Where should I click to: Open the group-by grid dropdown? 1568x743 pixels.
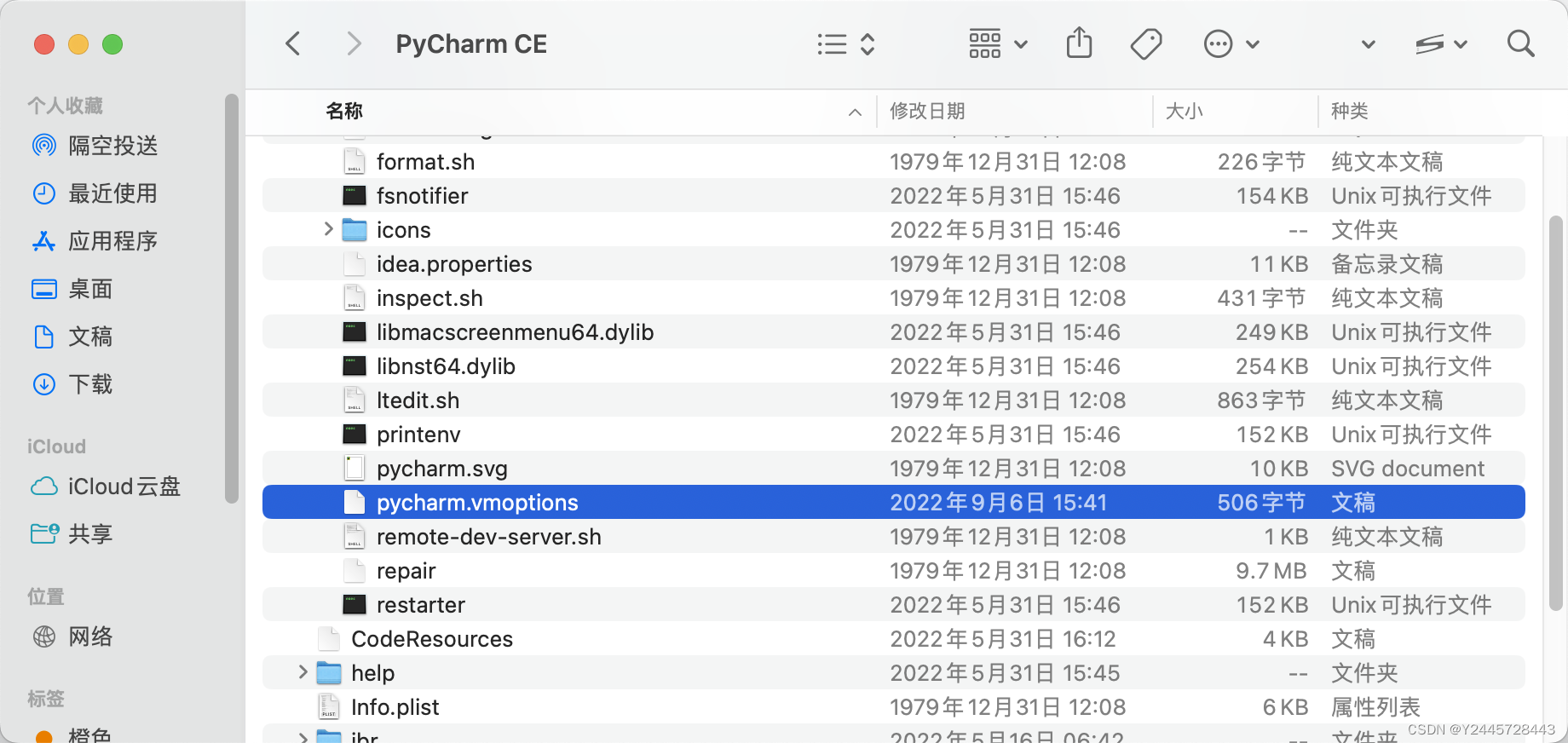pyautogui.click(x=998, y=43)
